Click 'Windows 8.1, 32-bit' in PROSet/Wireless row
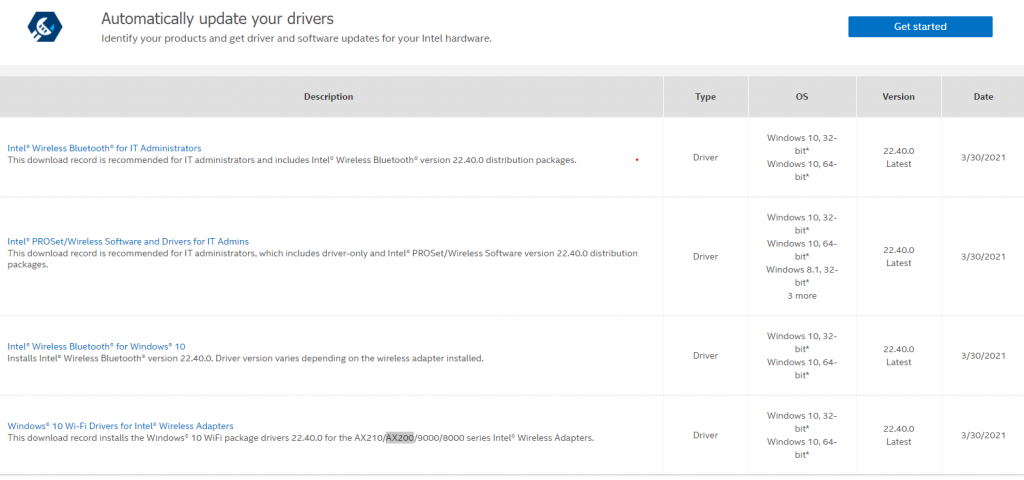1024x480 pixels. click(802, 276)
